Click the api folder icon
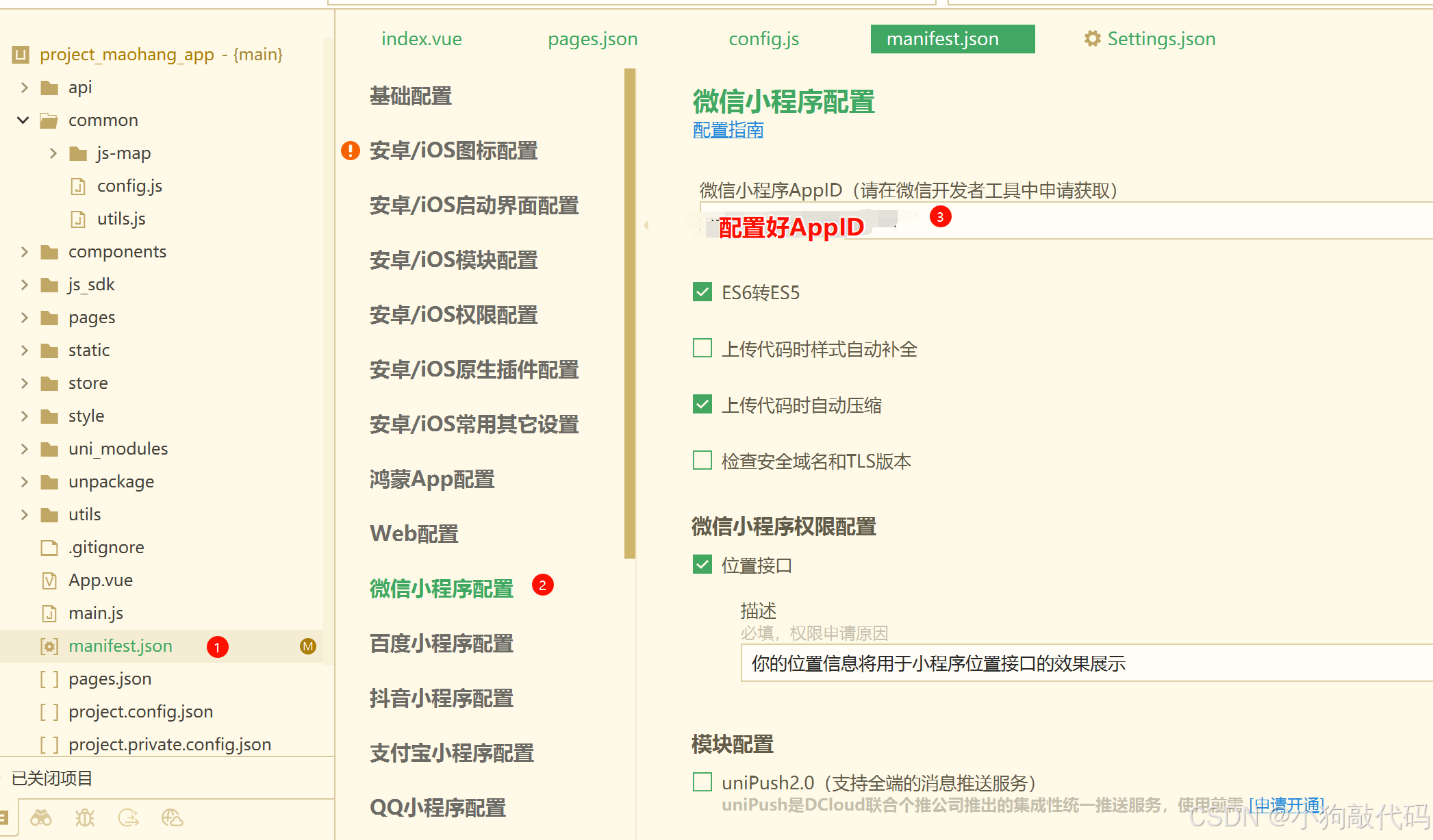This screenshot has height=840, width=1433. 49,88
